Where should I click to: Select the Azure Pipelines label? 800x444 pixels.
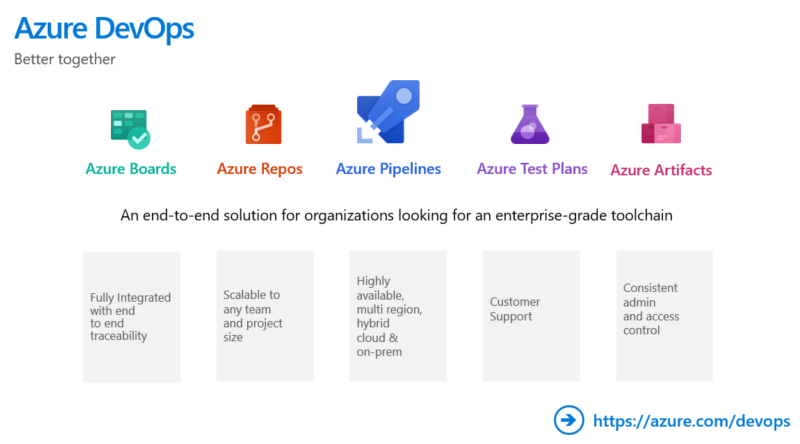[x=388, y=169]
